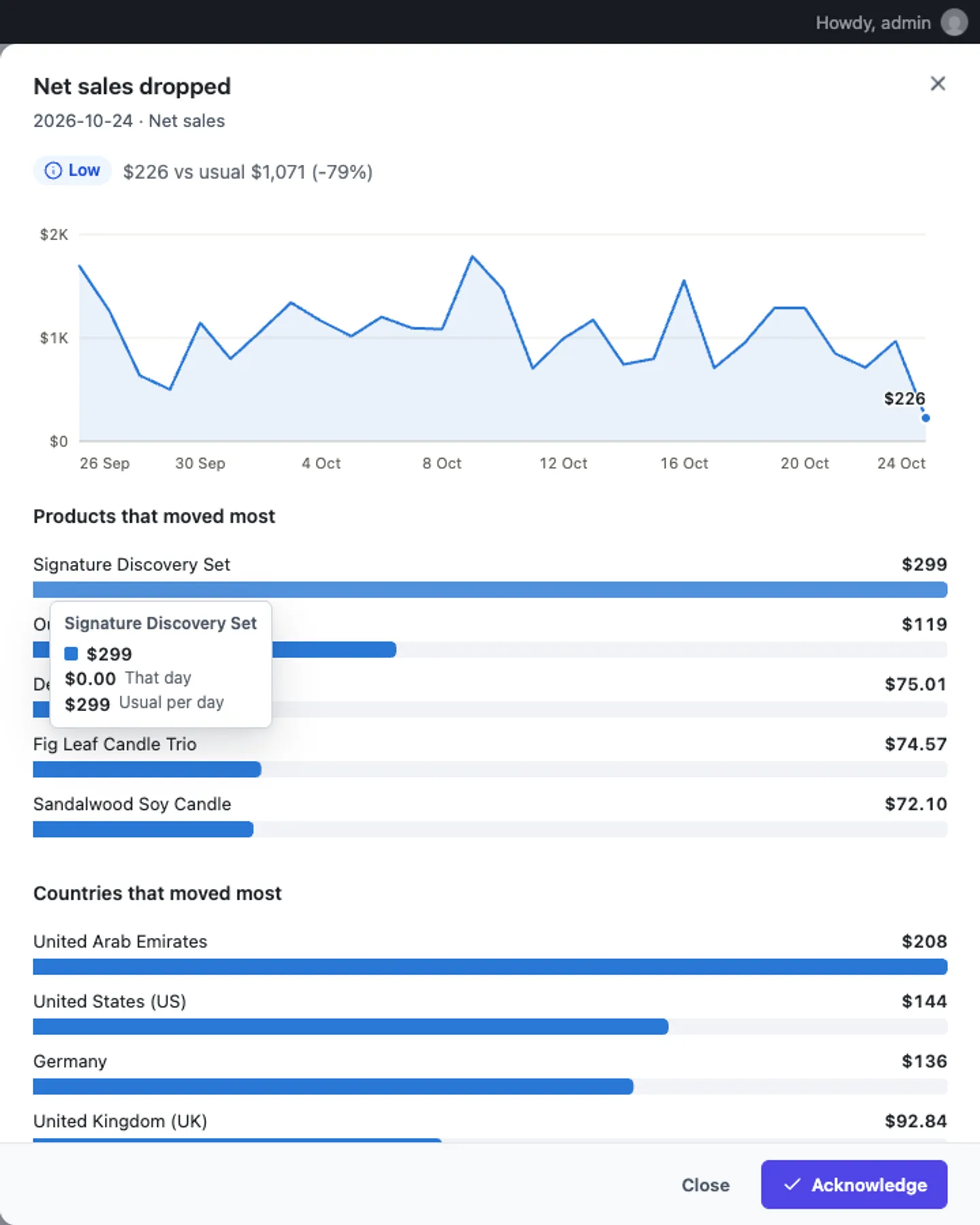980x1225 pixels.
Task: Click the $72.10 value
Action: click(915, 804)
